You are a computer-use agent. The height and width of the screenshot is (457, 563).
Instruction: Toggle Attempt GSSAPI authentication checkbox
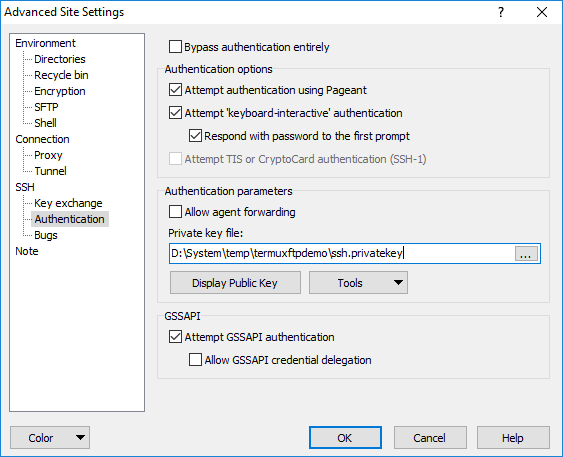point(175,337)
